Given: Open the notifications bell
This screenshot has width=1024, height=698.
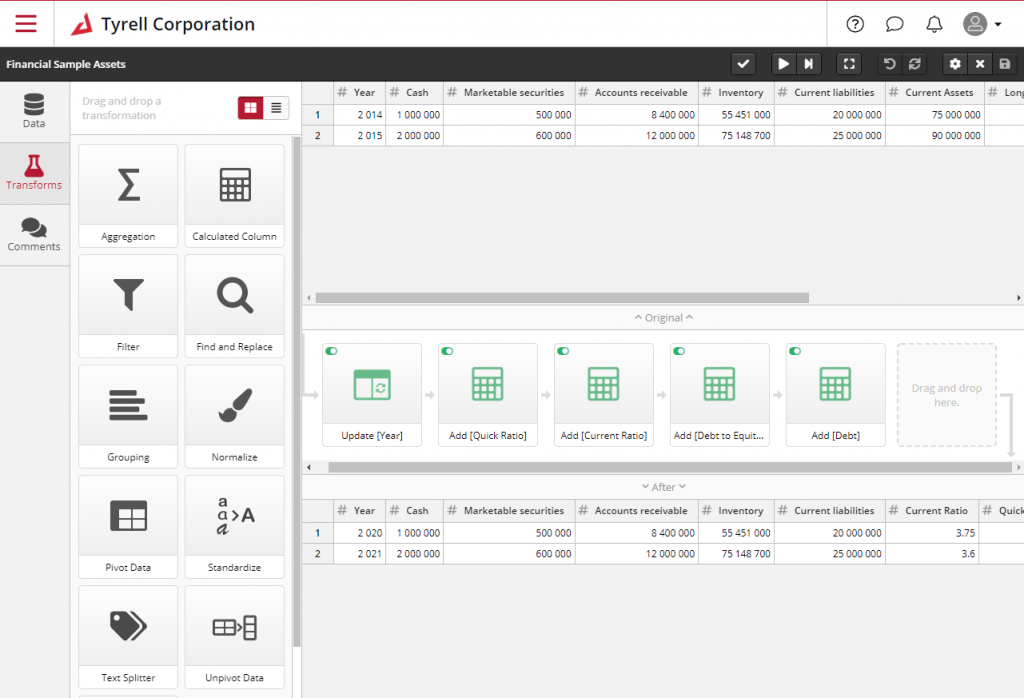Looking at the screenshot, I should point(934,24).
